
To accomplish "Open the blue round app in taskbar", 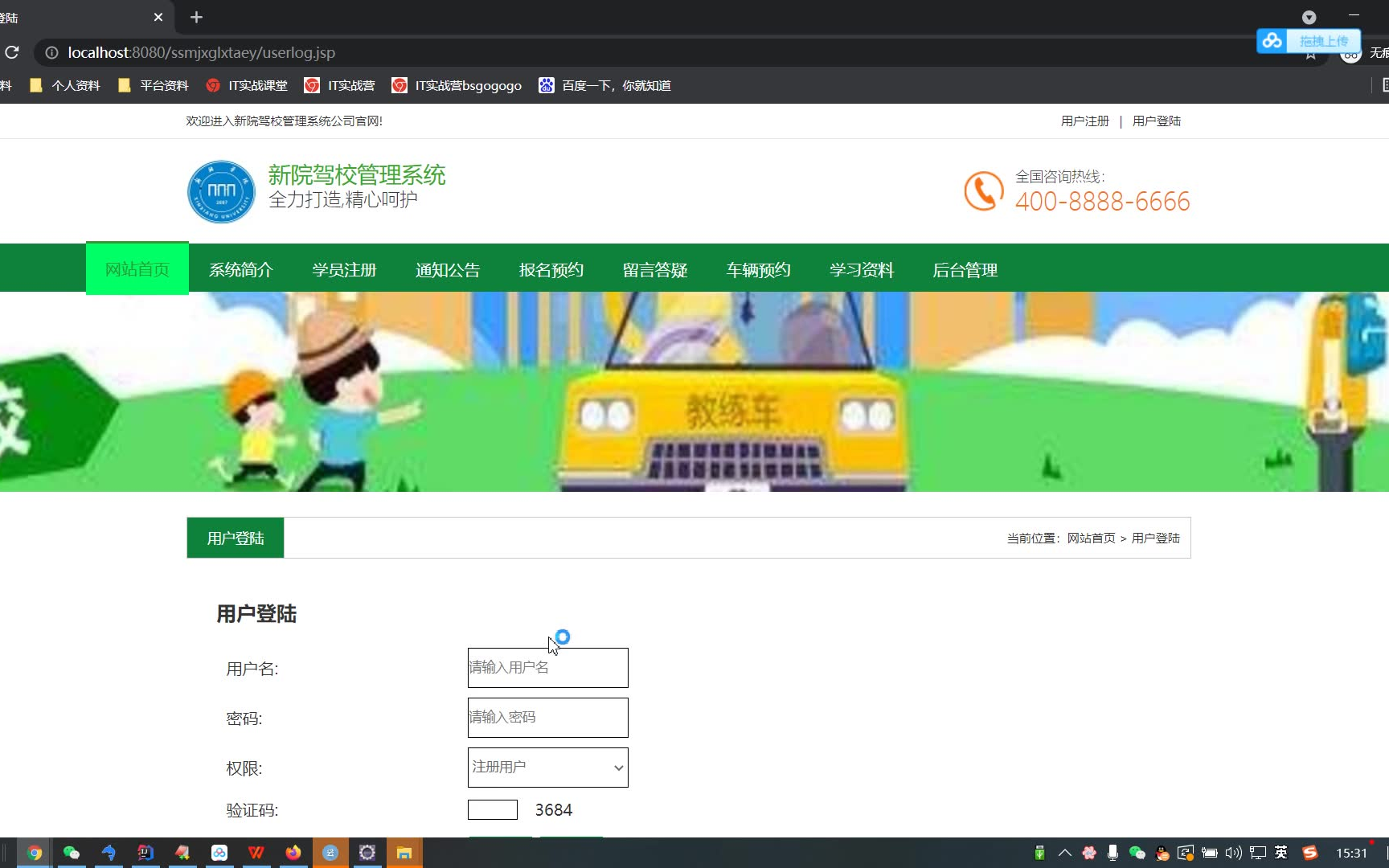I will pos(330,853).
